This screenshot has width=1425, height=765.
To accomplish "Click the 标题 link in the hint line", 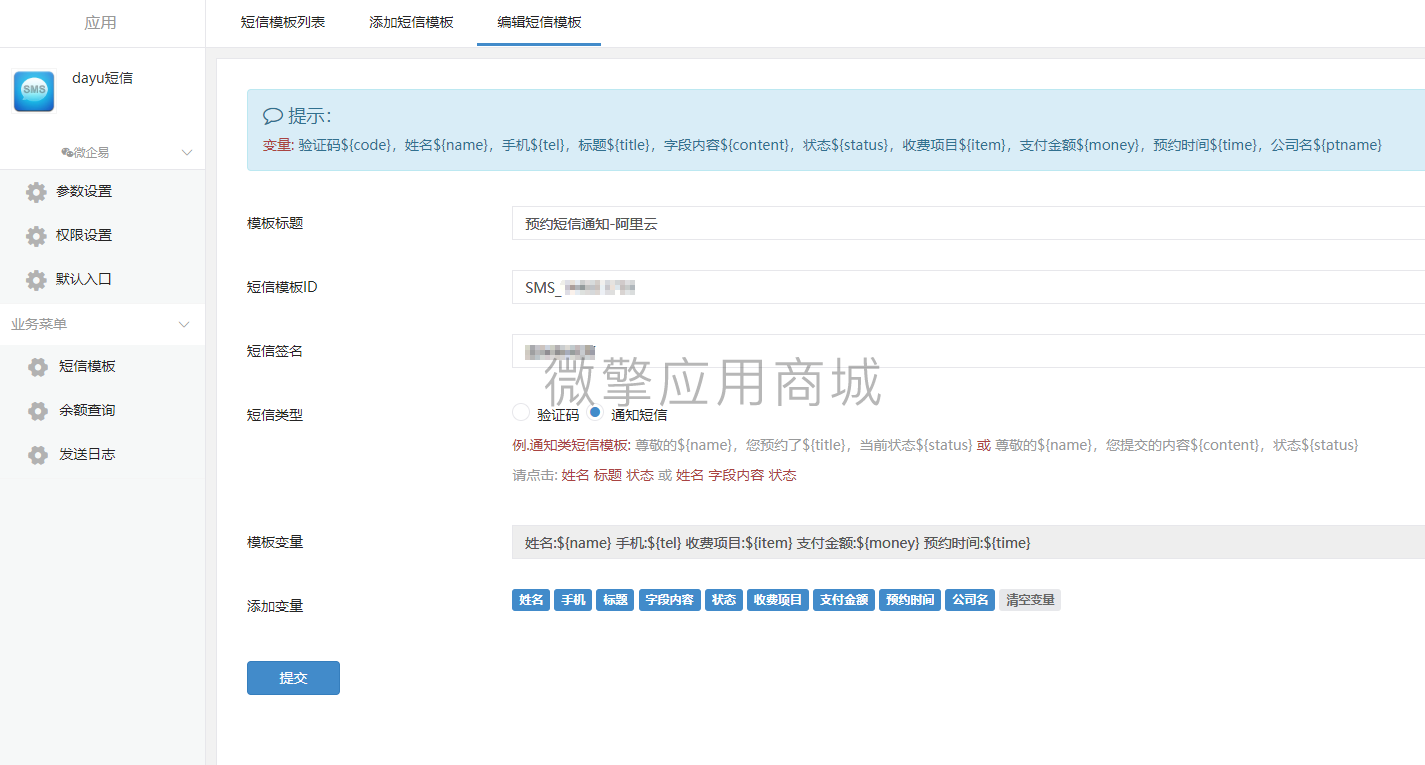I will pyautogui.click(x=608, y=476).
